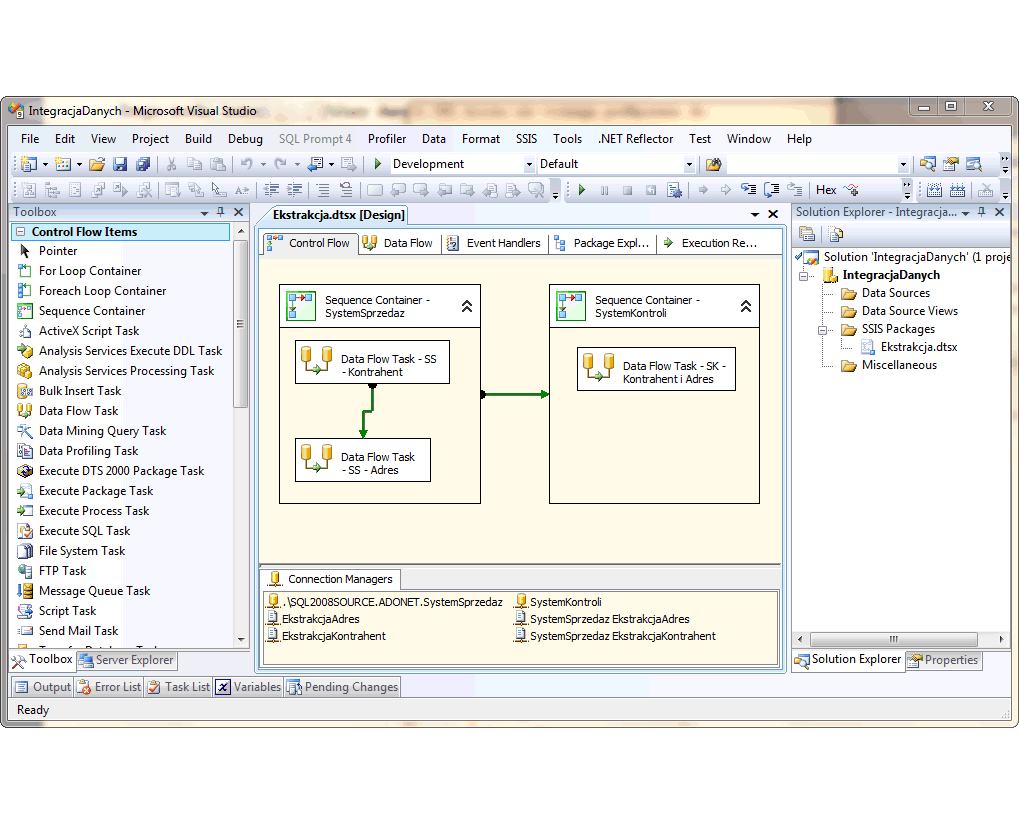Open the Default platform dropdown
The height and width of the screenshot is (824, 1019).
pyautogui.click(x=690, y=165)
